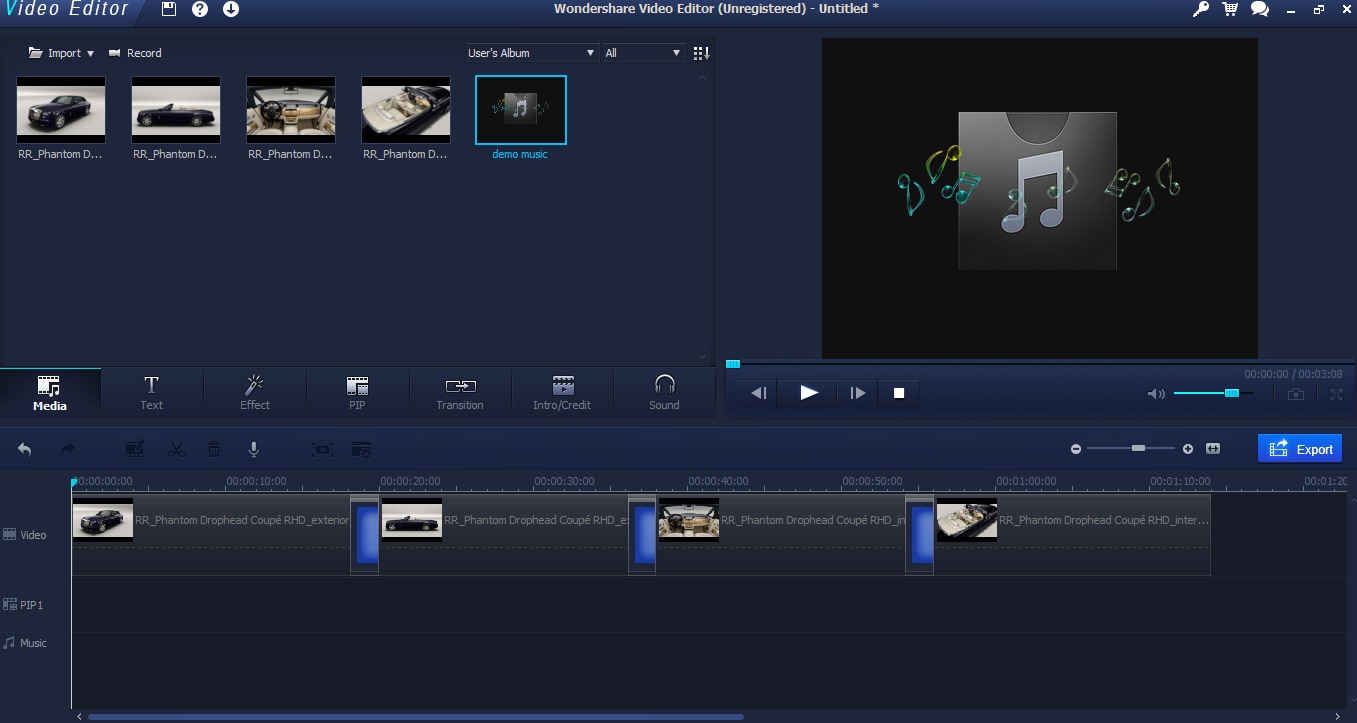Open the Import dropdown menu
Viewport: 1357px width, 723px height.
(61, 53)
